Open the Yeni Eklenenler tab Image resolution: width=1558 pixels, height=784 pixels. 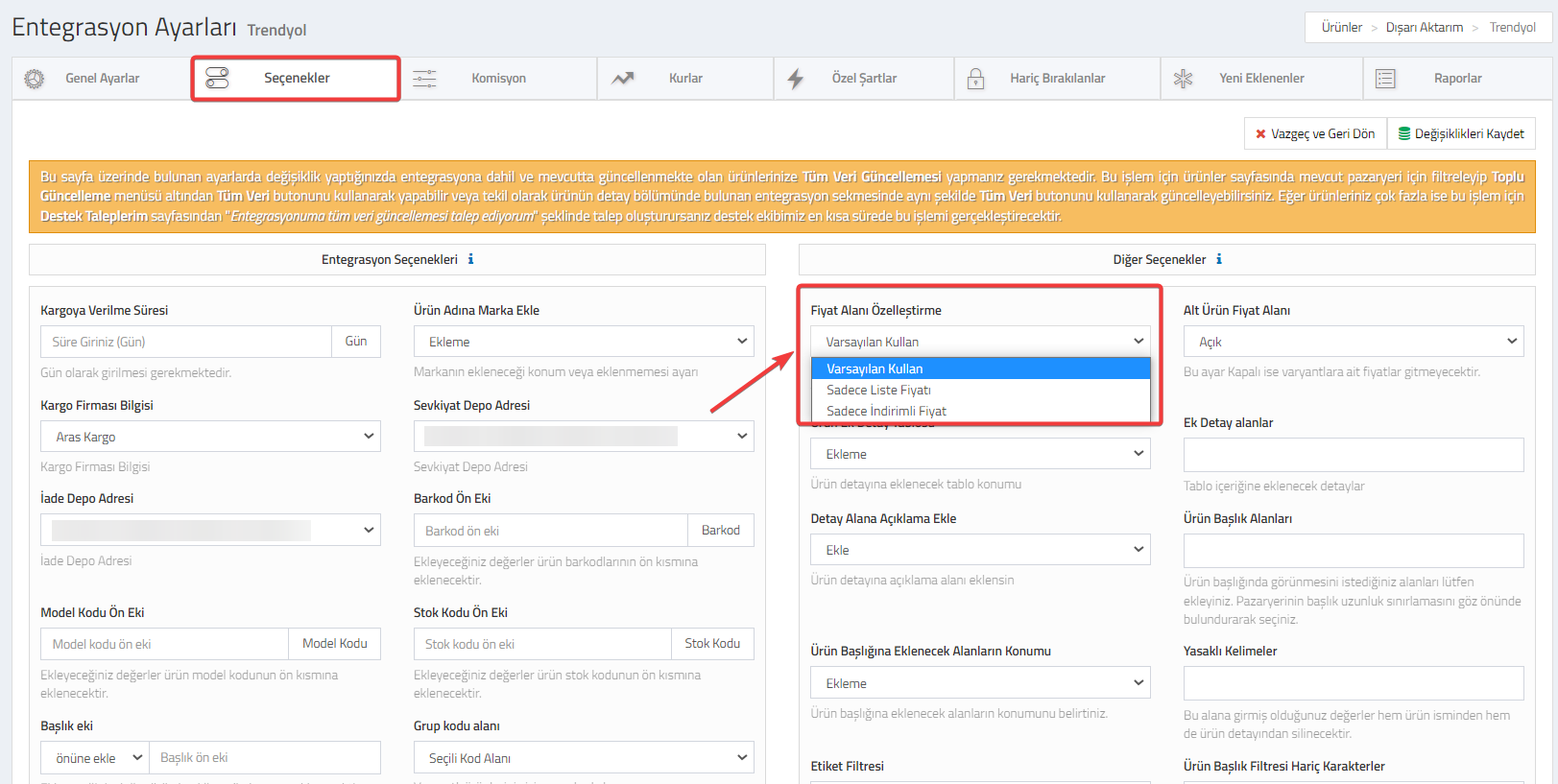point(1261,79)
